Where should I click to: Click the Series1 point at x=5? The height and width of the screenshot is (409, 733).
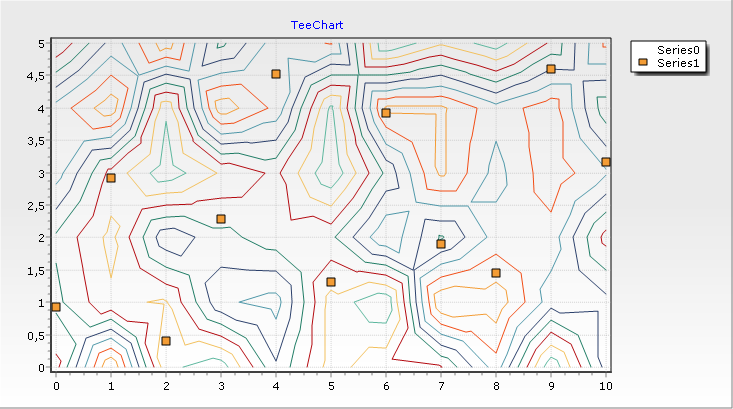point(331,282)
